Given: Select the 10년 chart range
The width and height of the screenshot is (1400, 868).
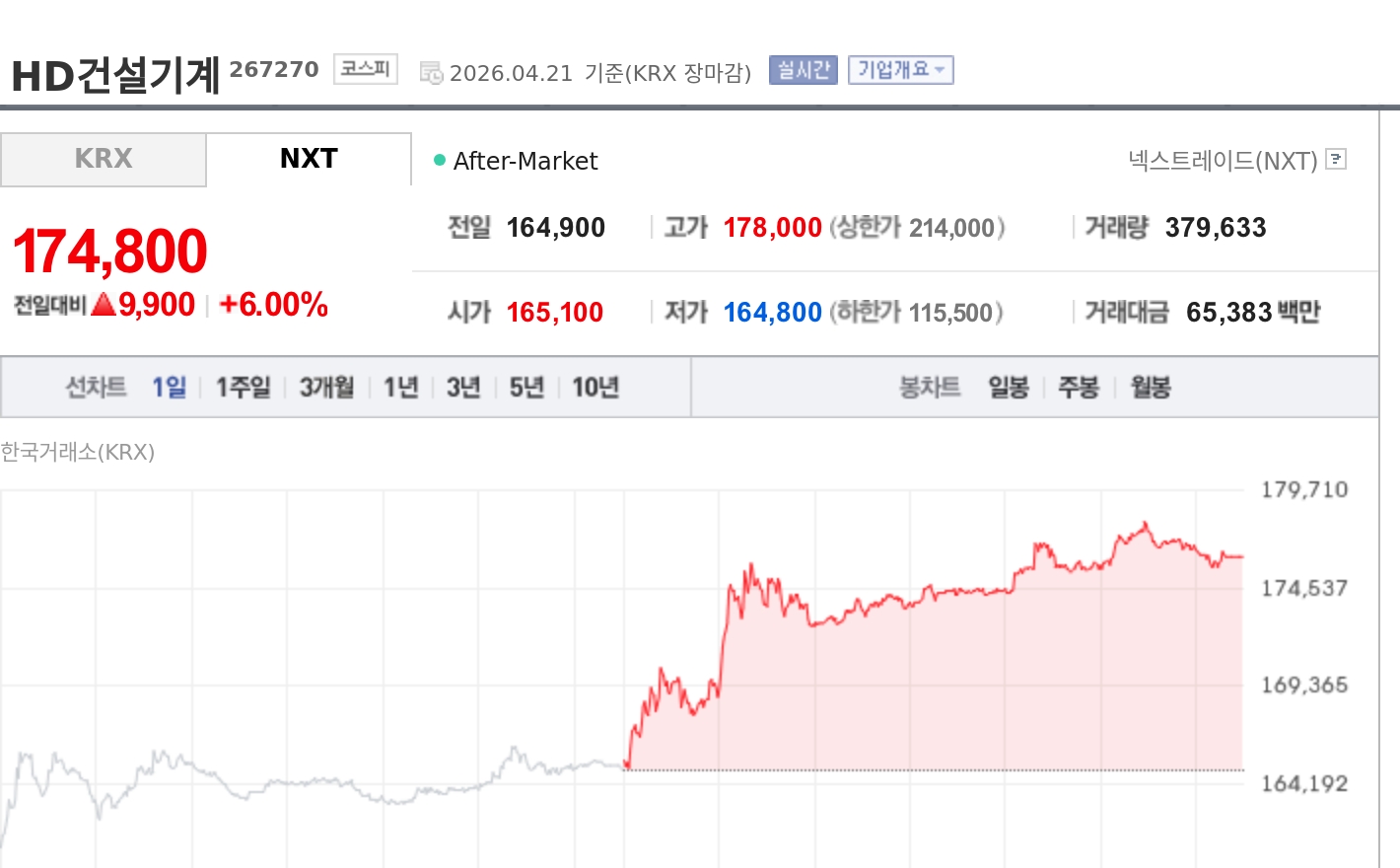Looking at the screenshot, I should coord(595,388).
